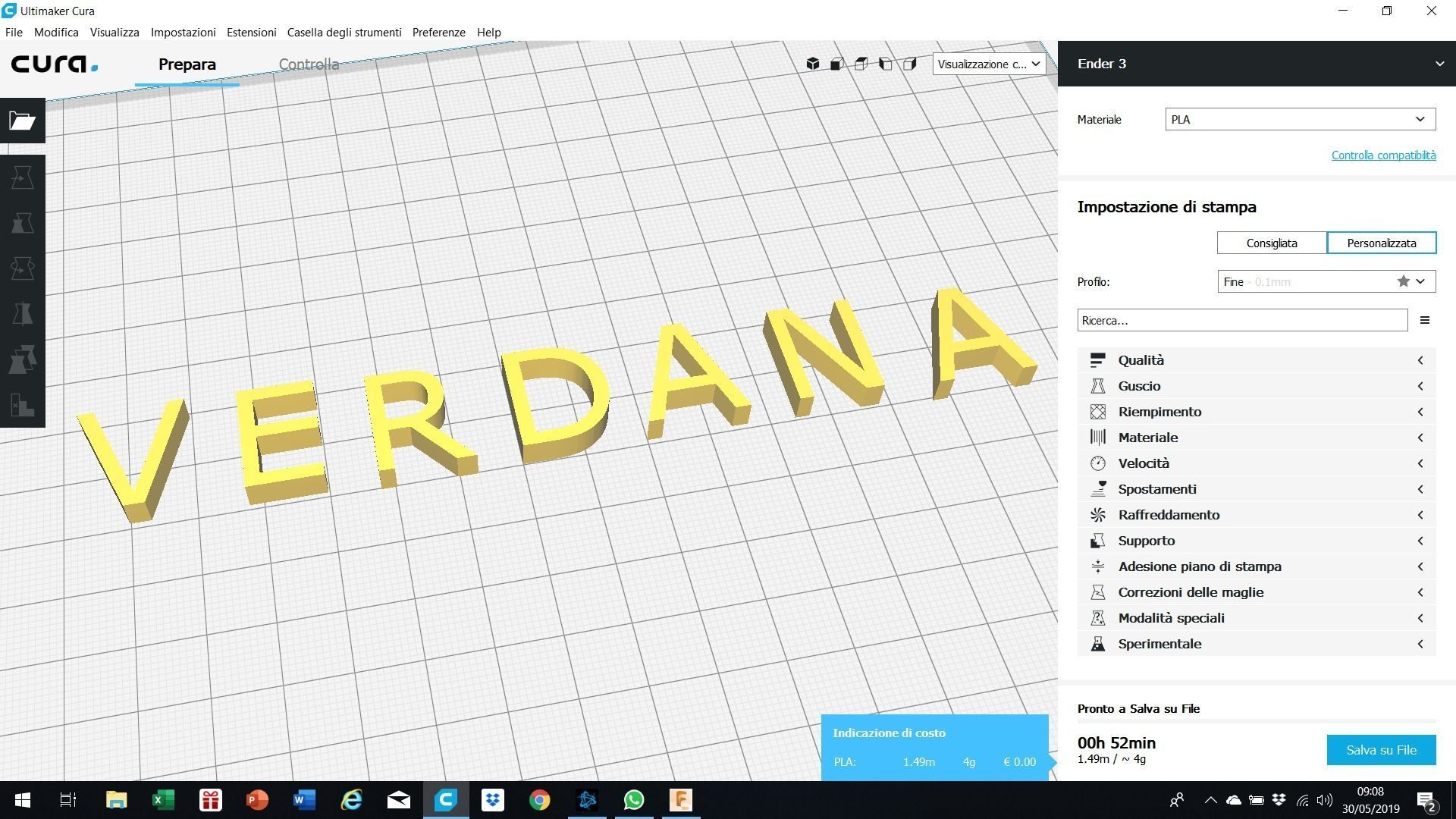1456x819 pixels.
Task: Click Salva su File button
Action: (1381, 750)
